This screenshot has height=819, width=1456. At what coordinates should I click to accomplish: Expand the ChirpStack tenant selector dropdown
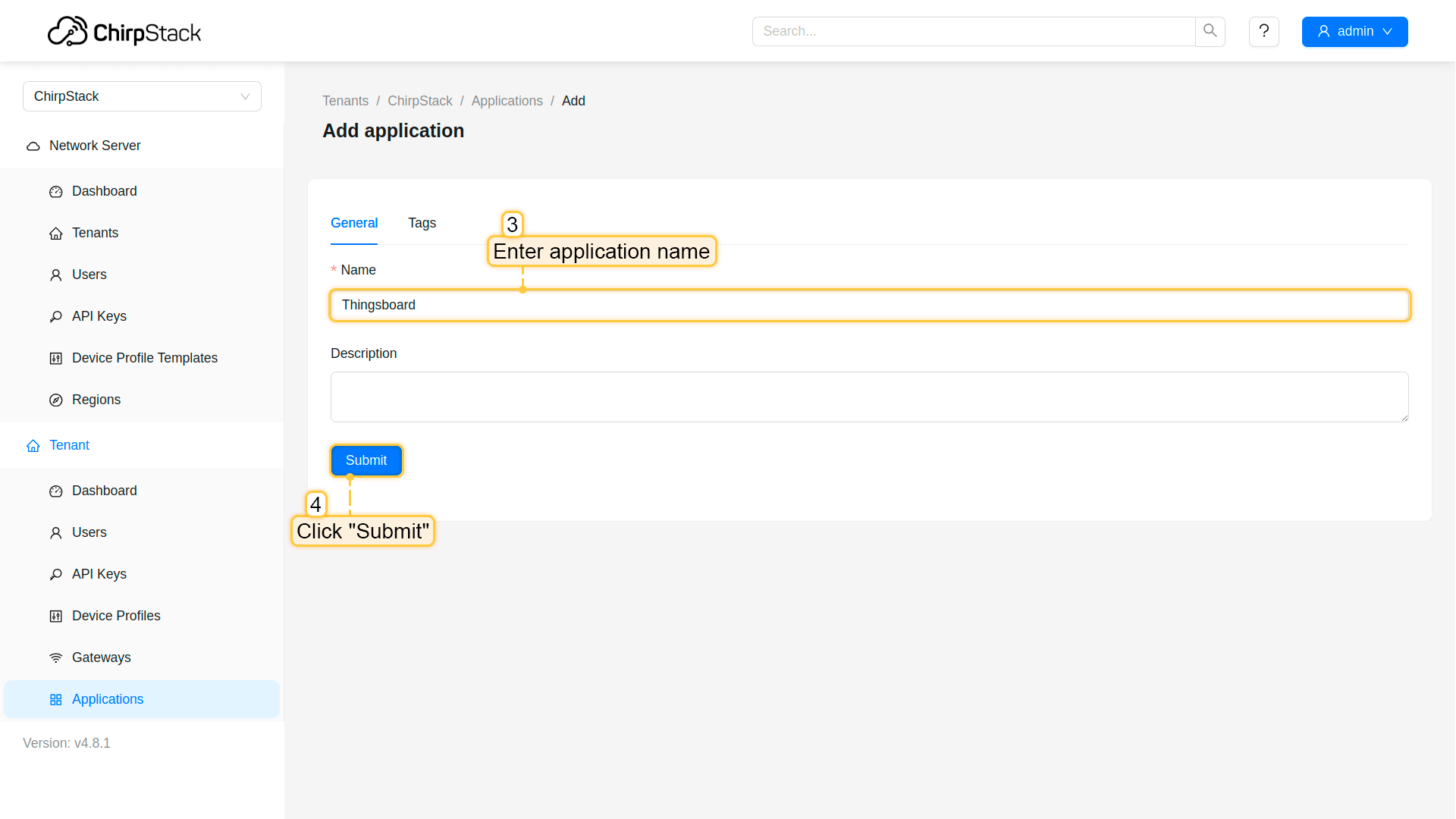pos(142,96)
